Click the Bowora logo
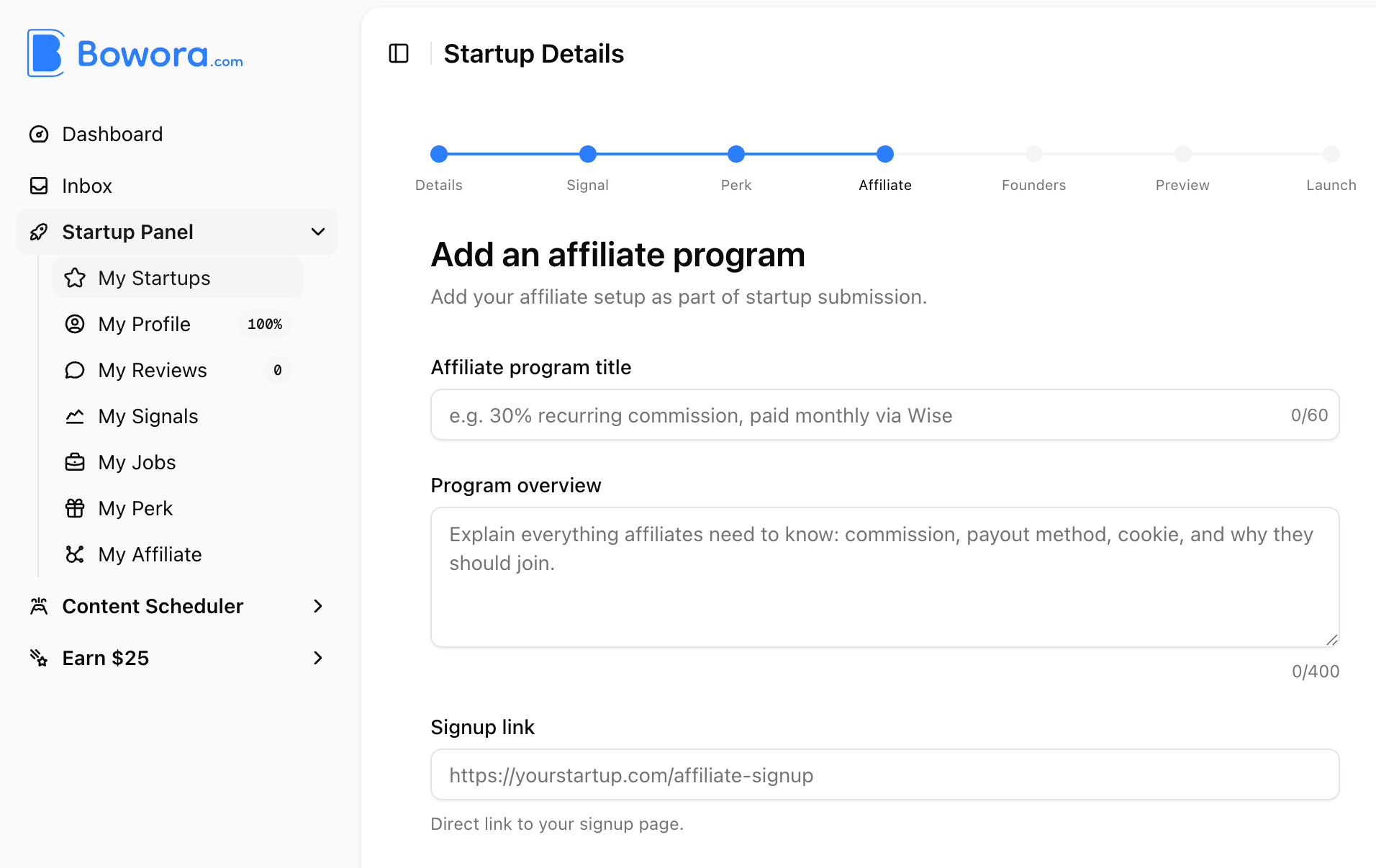This screenshot has height=868, width=1376. pos(134,53)
